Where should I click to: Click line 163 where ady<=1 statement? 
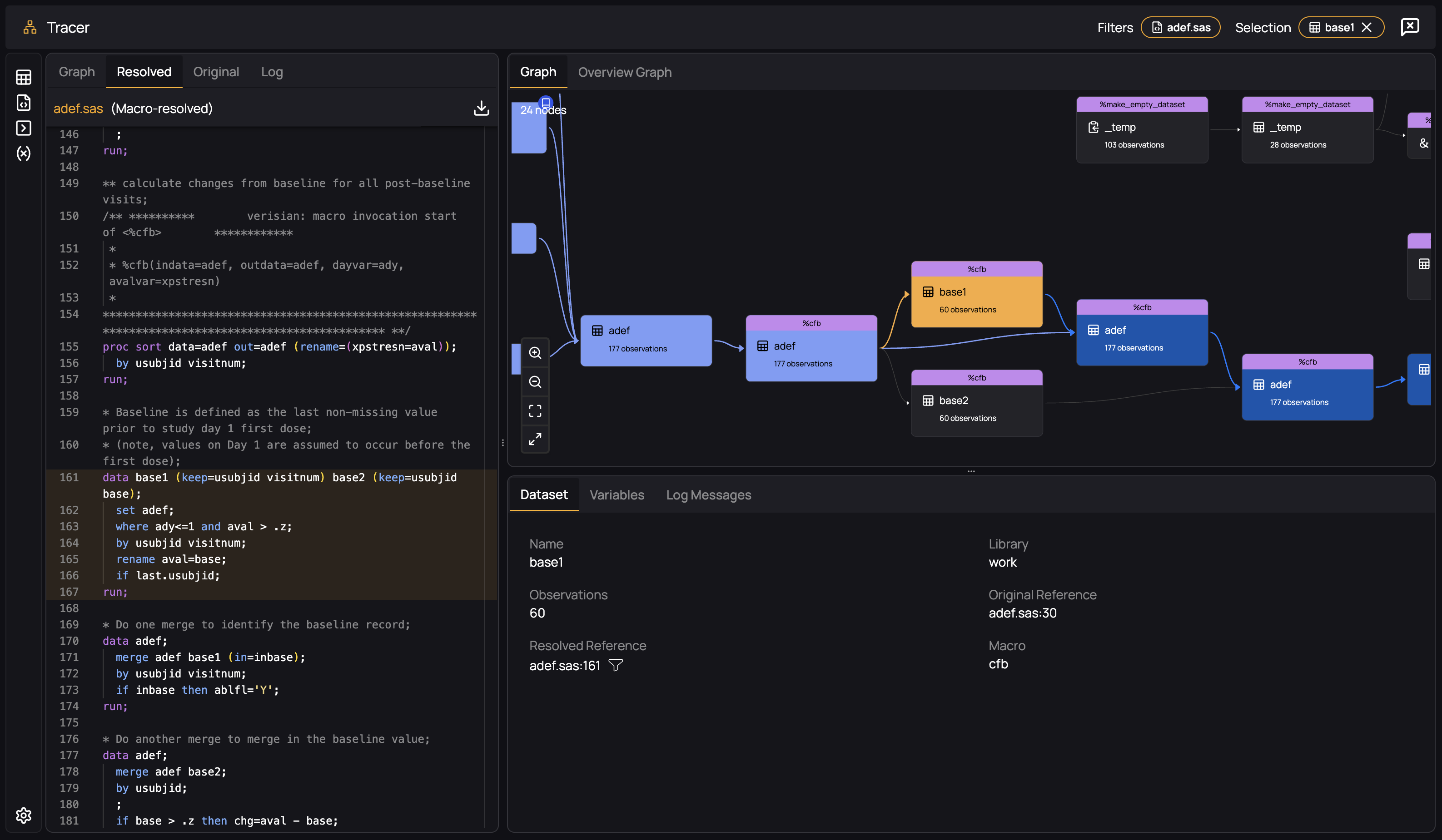(204, 526)
